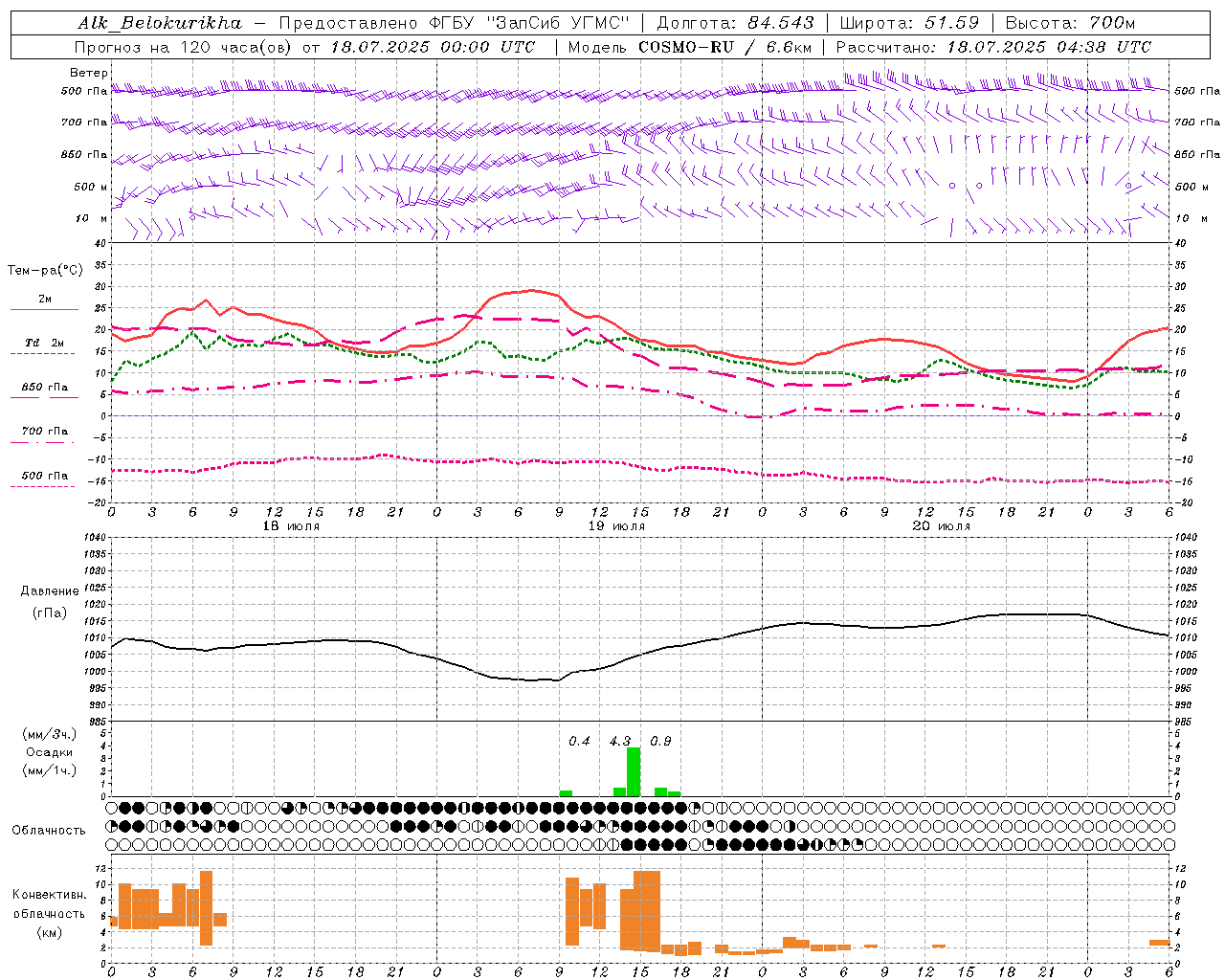The width and height of the screenshot is (1225, 980).
Task: Click the Широта: 51.59 value
Action: 909,23
